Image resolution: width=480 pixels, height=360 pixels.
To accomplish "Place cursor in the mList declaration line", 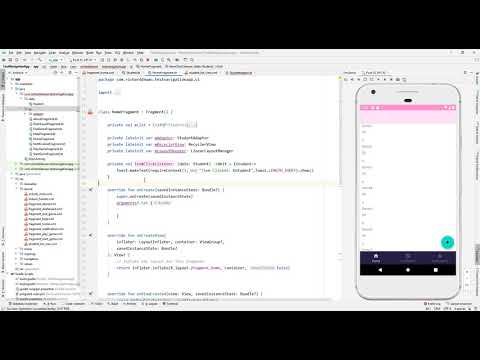I will [x=152, y=125].
